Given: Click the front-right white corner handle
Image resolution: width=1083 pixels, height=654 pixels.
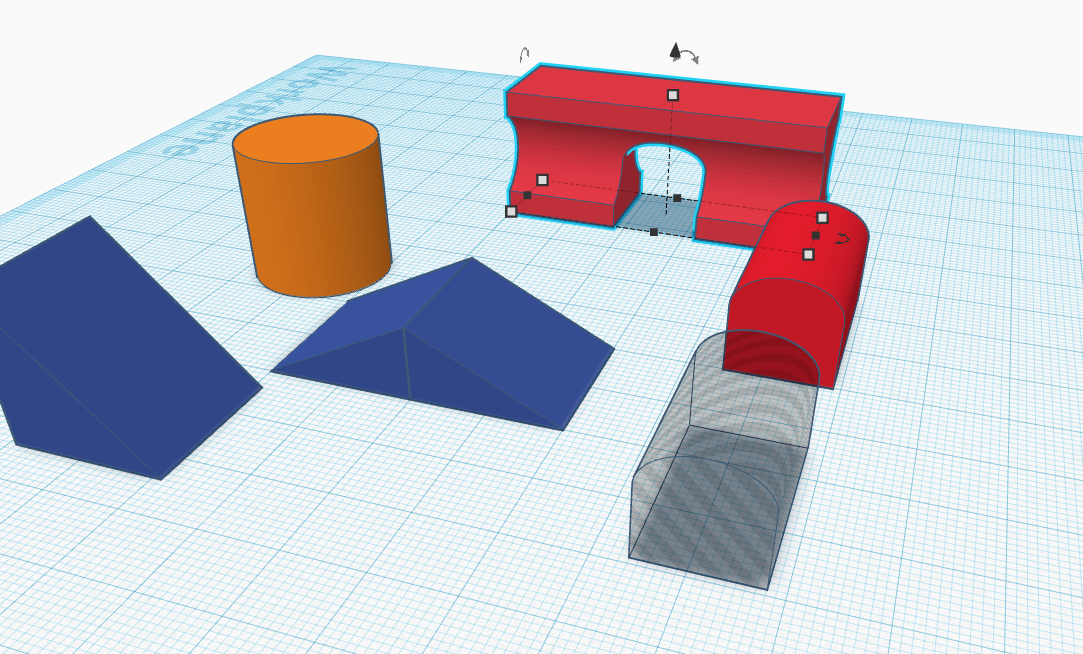Looking at the screenshot, I should click(808, 255).
